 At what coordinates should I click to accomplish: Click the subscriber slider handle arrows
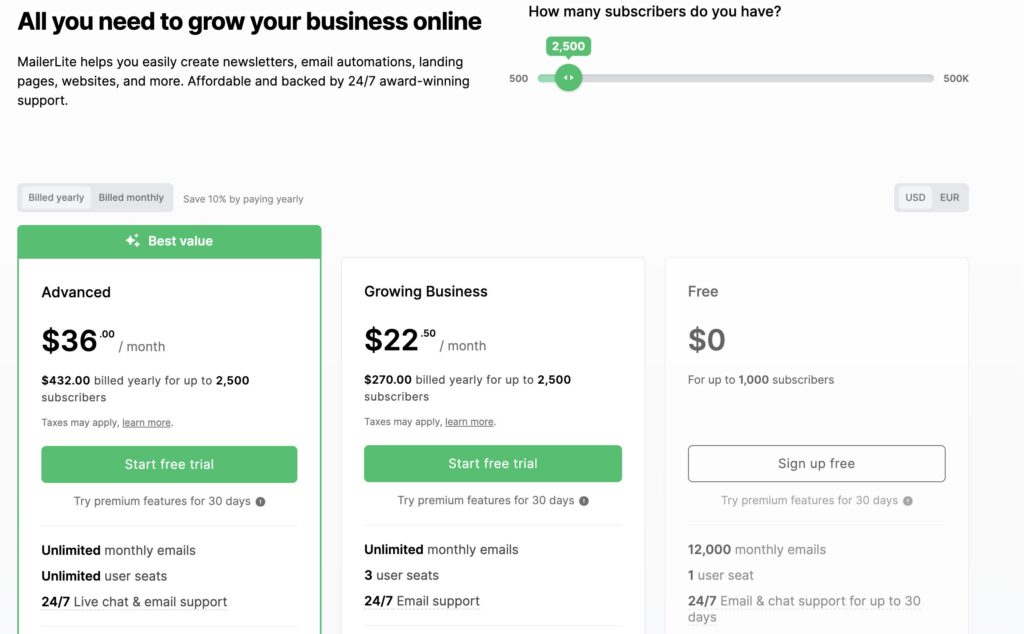tap(568, 78)
